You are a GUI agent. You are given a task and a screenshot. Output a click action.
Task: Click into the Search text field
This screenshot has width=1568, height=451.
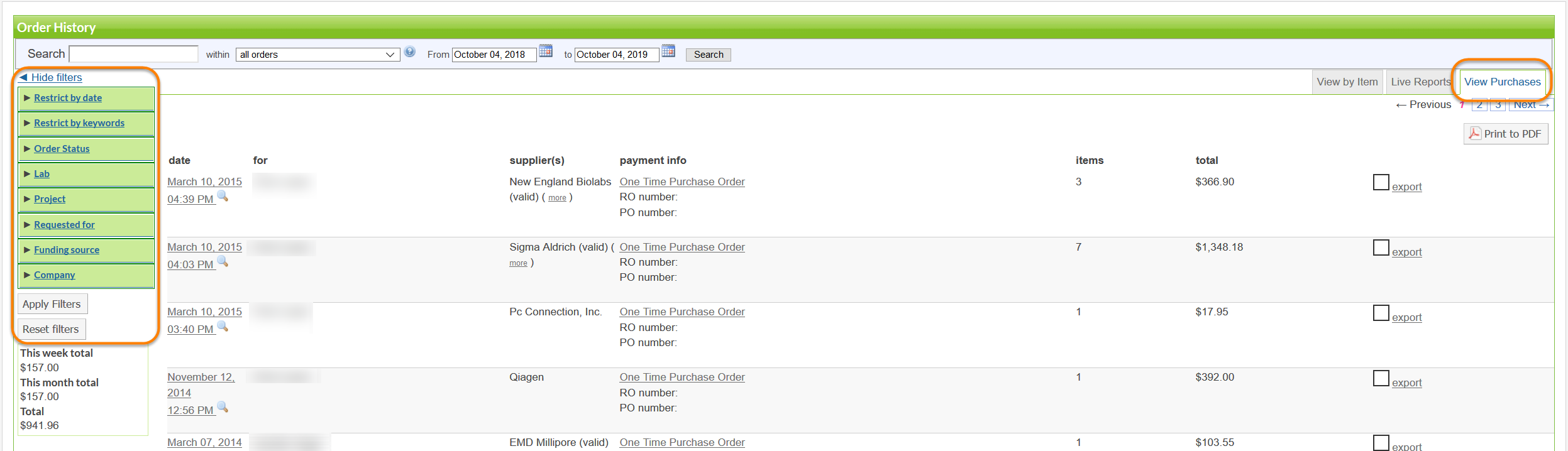pyautogui.click(x=133, y=54)
